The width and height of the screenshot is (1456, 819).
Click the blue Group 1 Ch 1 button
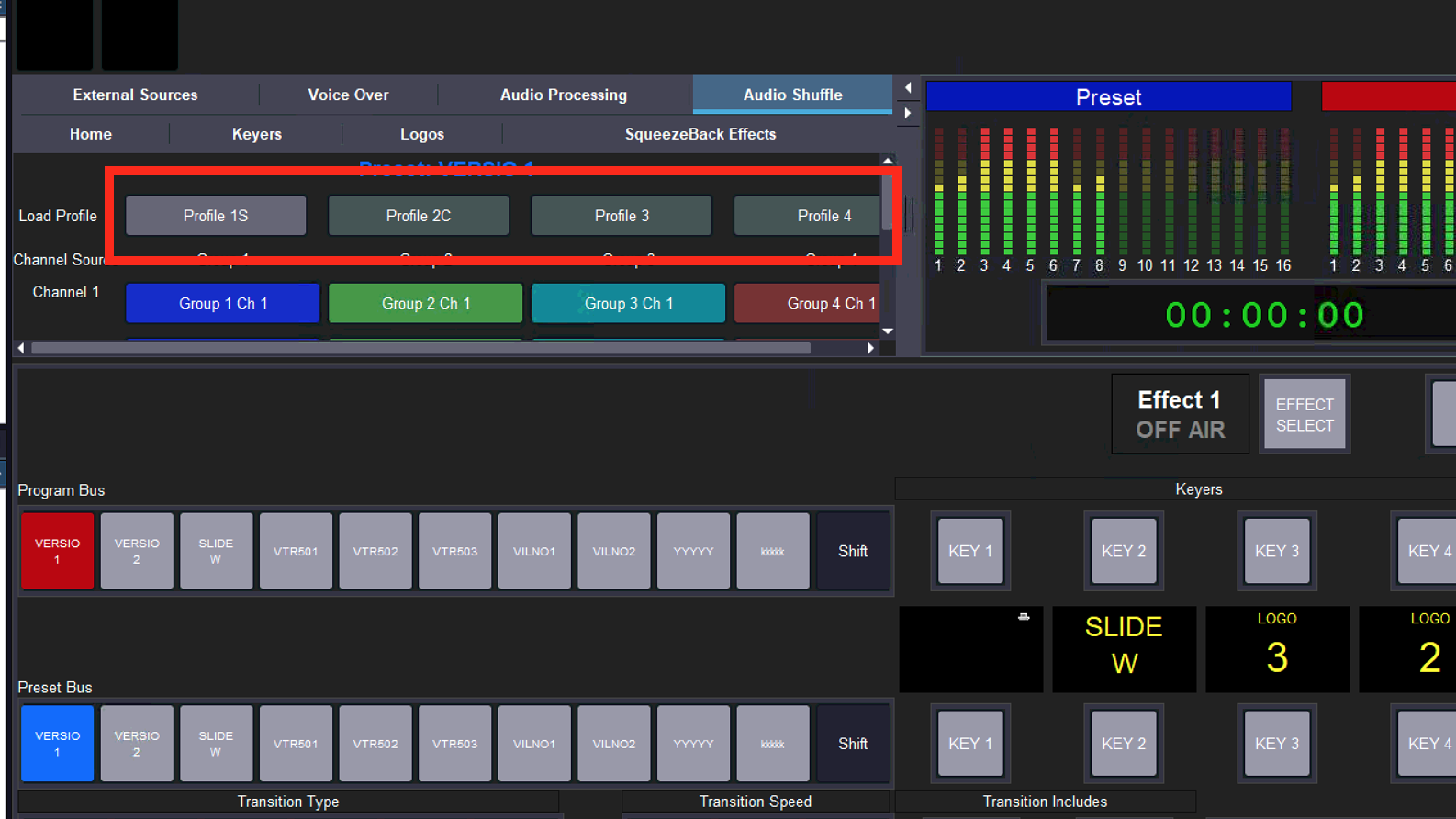pos(223,304)
